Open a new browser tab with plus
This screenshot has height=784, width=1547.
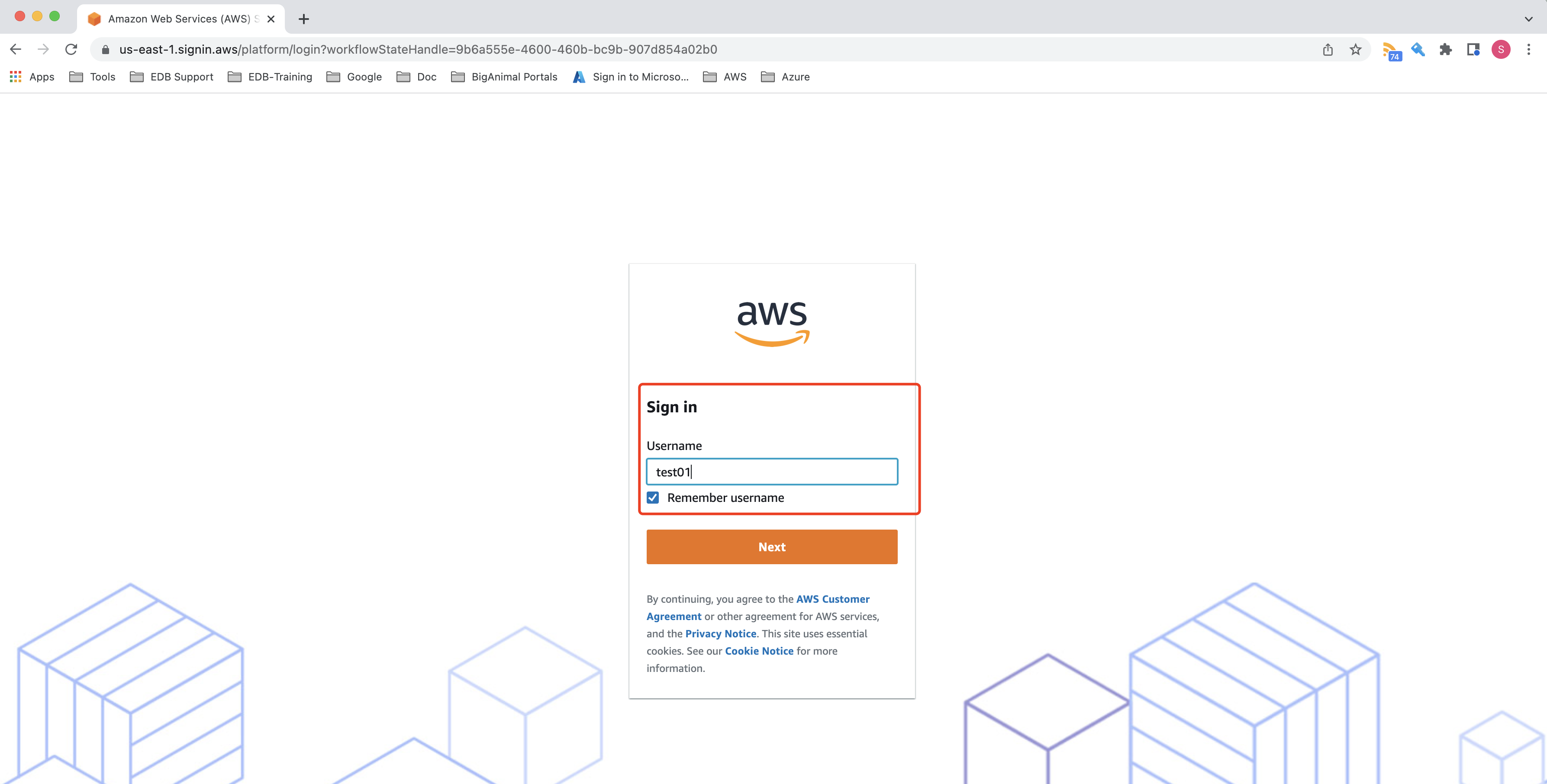point(304,19)
